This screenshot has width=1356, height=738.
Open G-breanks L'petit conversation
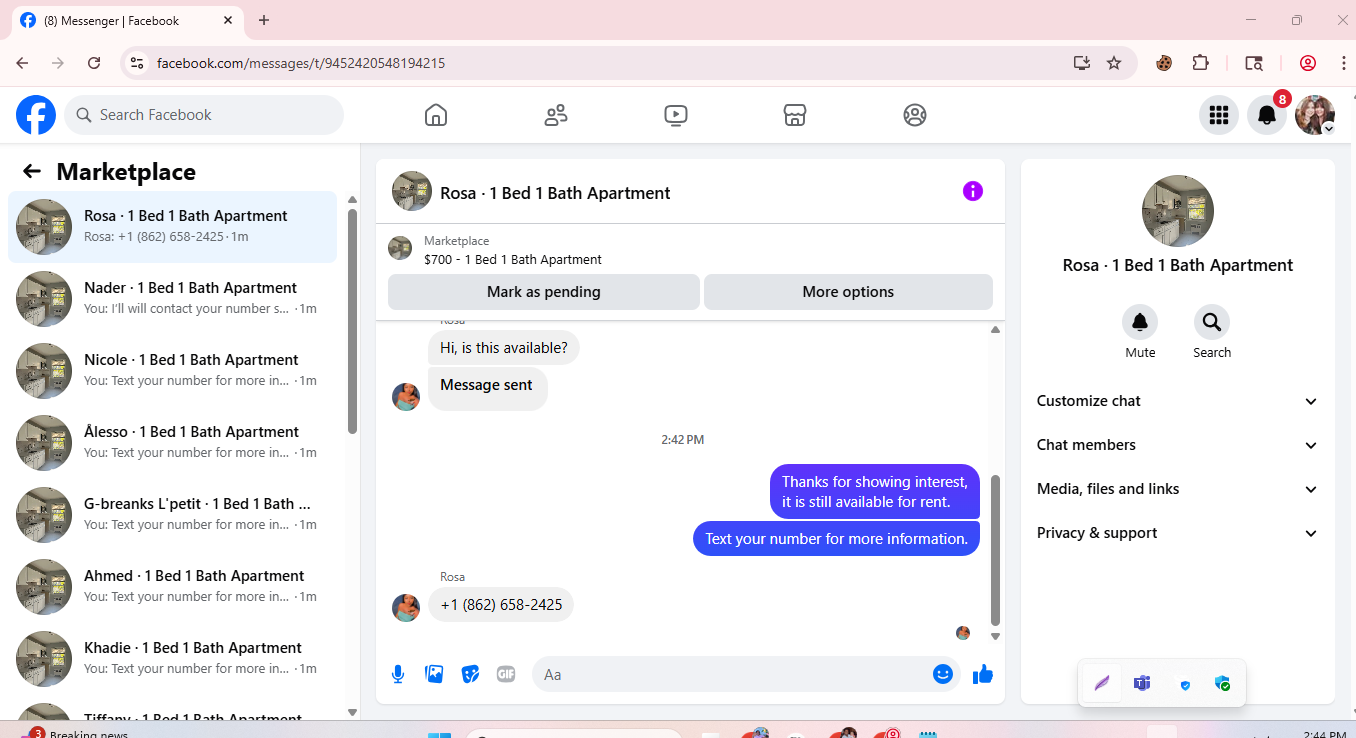pyautogui.click(x=172, y=515)
